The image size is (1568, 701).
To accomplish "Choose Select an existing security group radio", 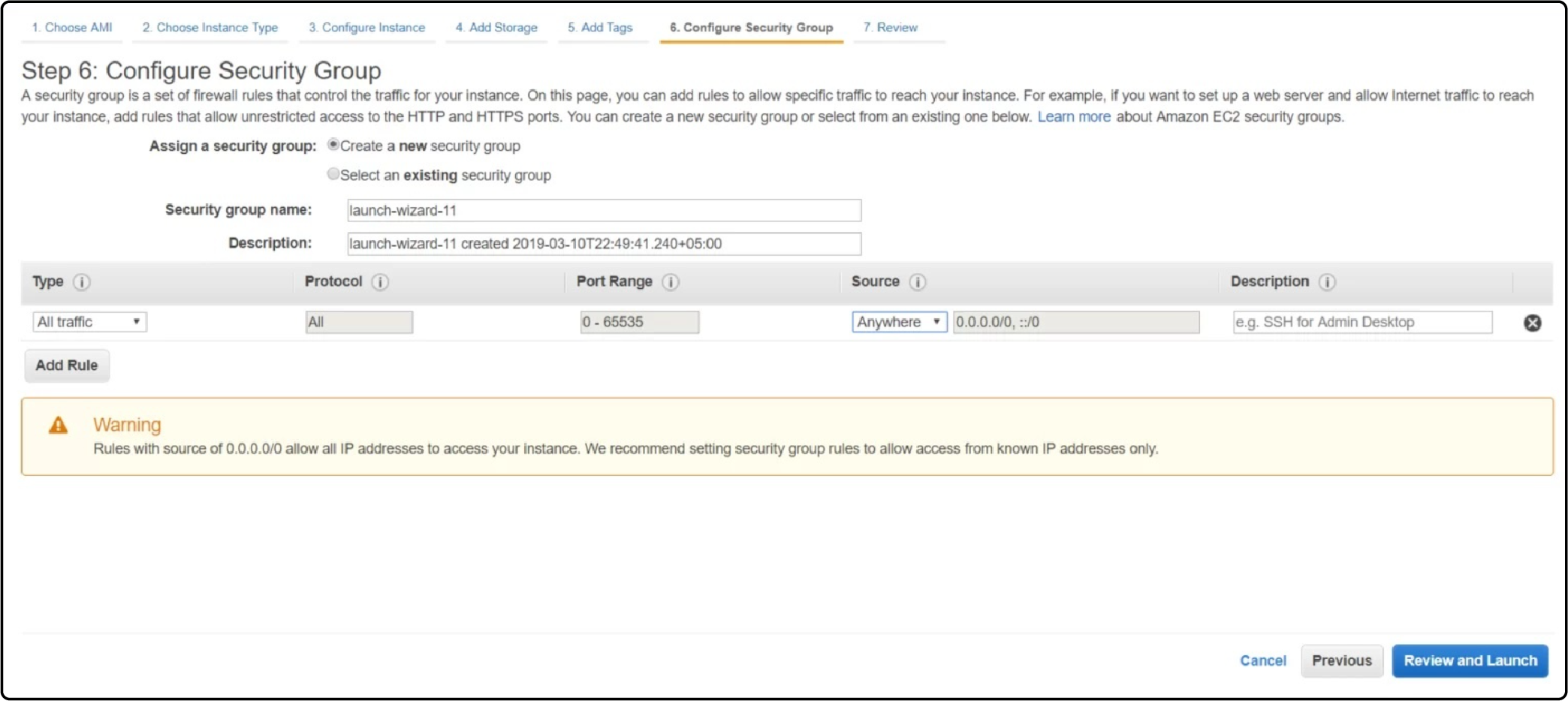I will pos(333,173).
